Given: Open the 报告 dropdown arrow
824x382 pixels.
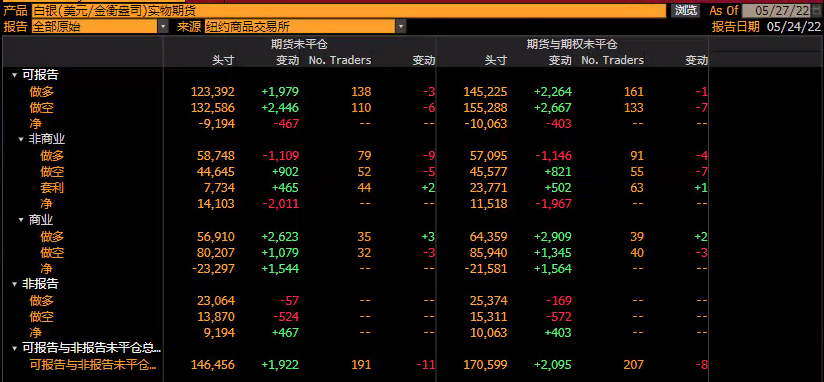Looking at the screenshot, I should tap(163, 27).
